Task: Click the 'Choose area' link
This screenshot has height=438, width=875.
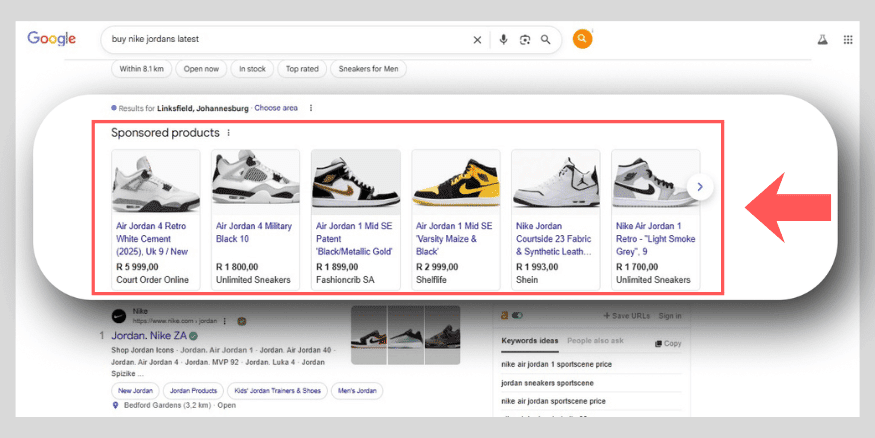Action: [276, 108]
